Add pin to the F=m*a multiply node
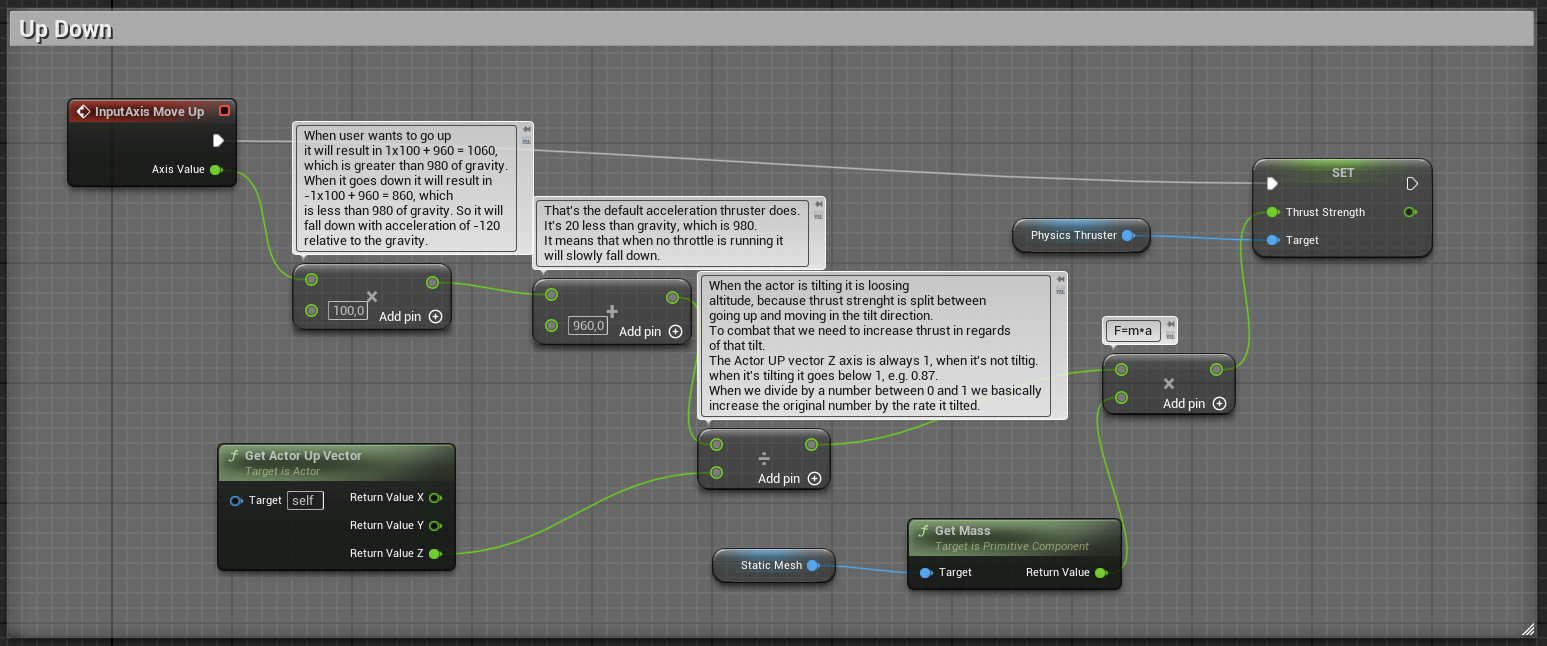 pyautogui.click(x=1195, y=404)
